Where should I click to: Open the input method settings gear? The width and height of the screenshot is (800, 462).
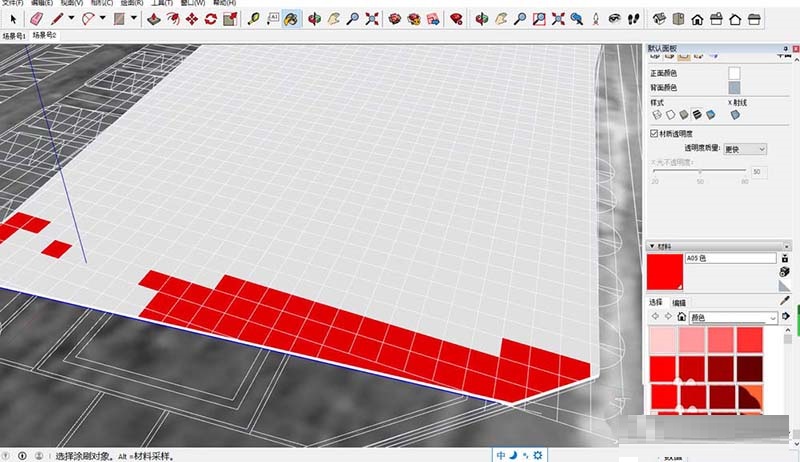(537, 455)
